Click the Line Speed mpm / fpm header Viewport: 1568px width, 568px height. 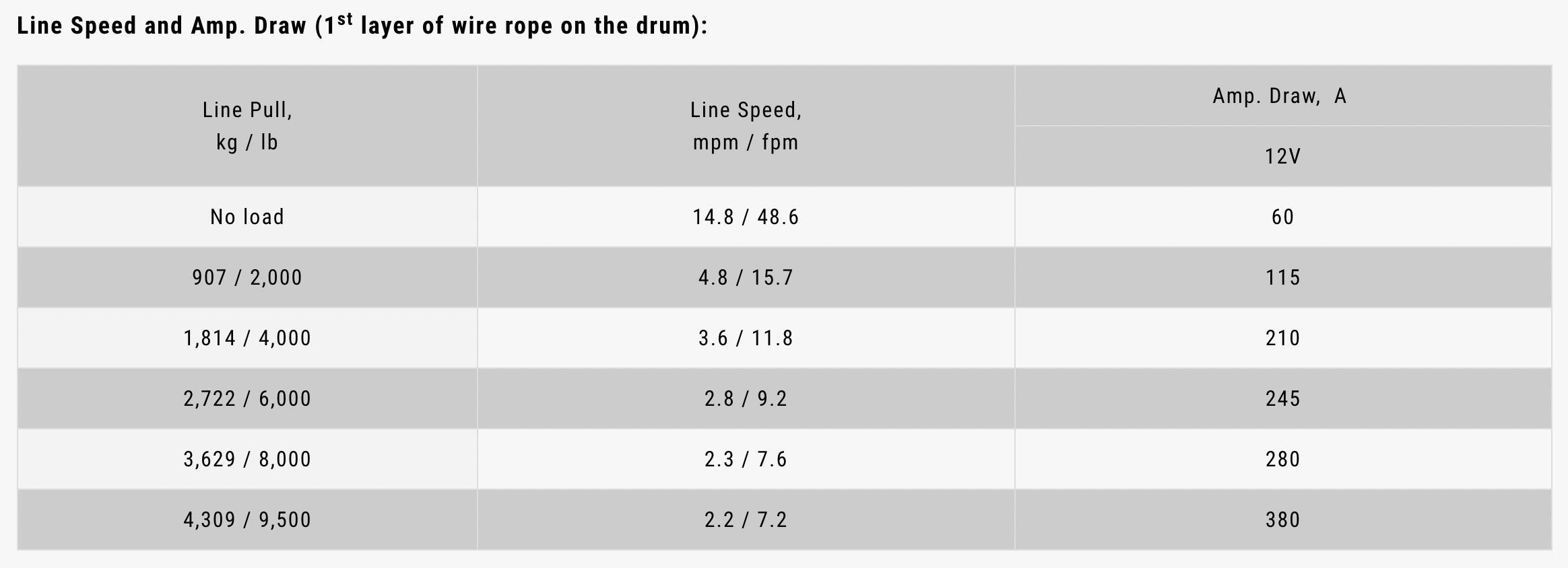click(746, 126)
